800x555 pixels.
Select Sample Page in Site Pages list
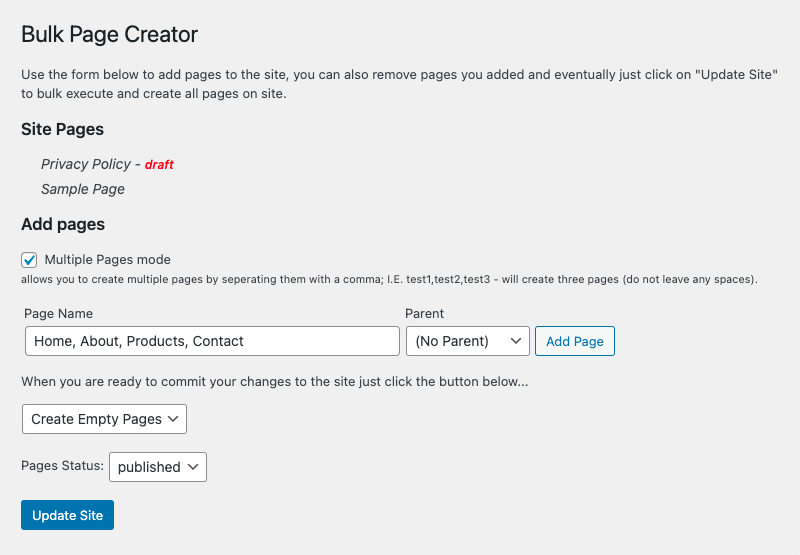(x=83, y=189)
